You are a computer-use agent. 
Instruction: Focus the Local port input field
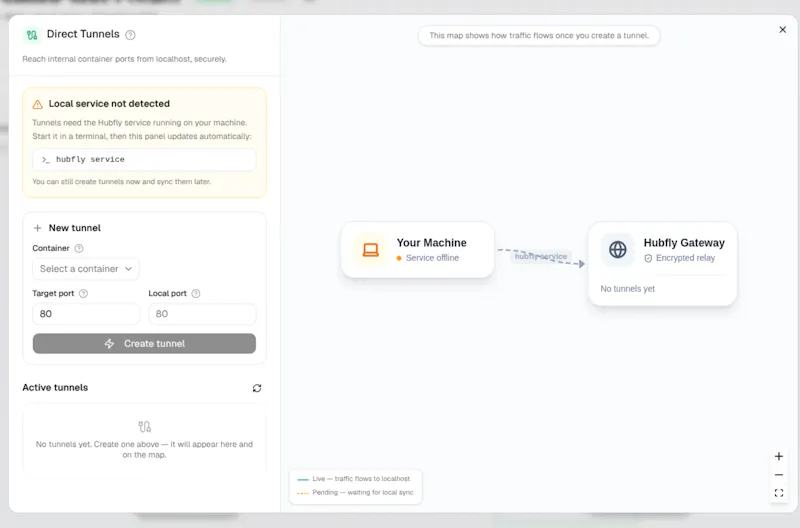click(202, 314)
